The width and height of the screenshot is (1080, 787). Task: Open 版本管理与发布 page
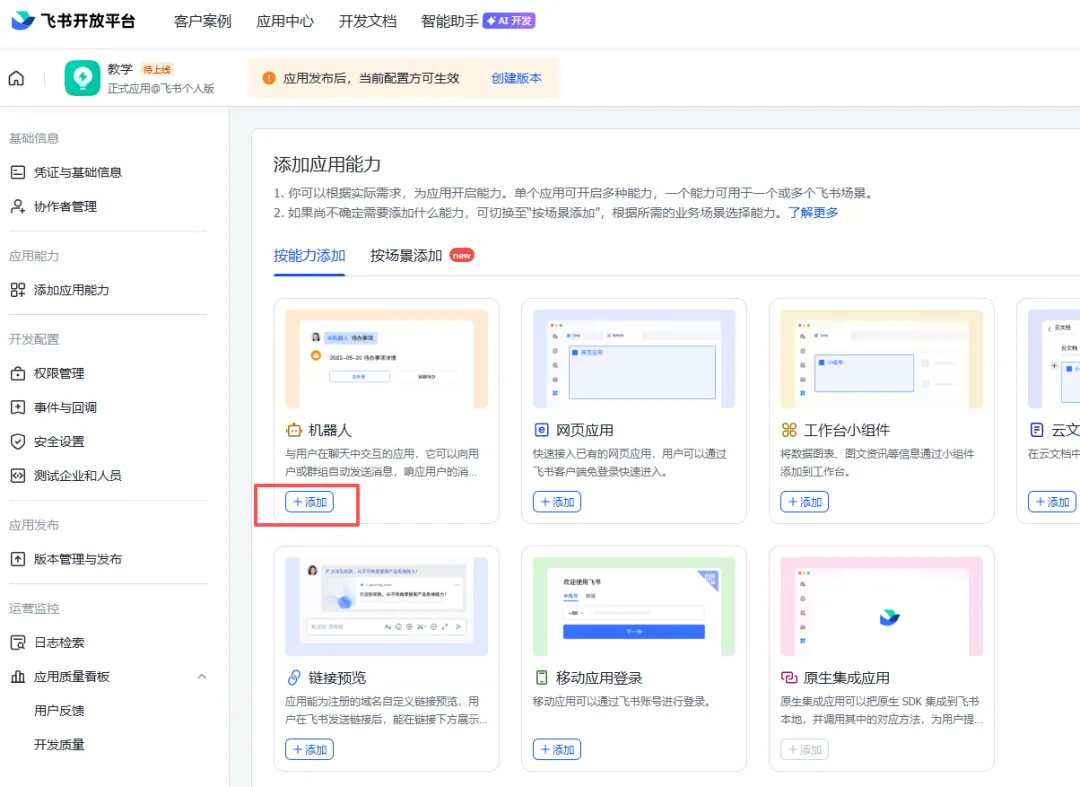coord(78,559)
